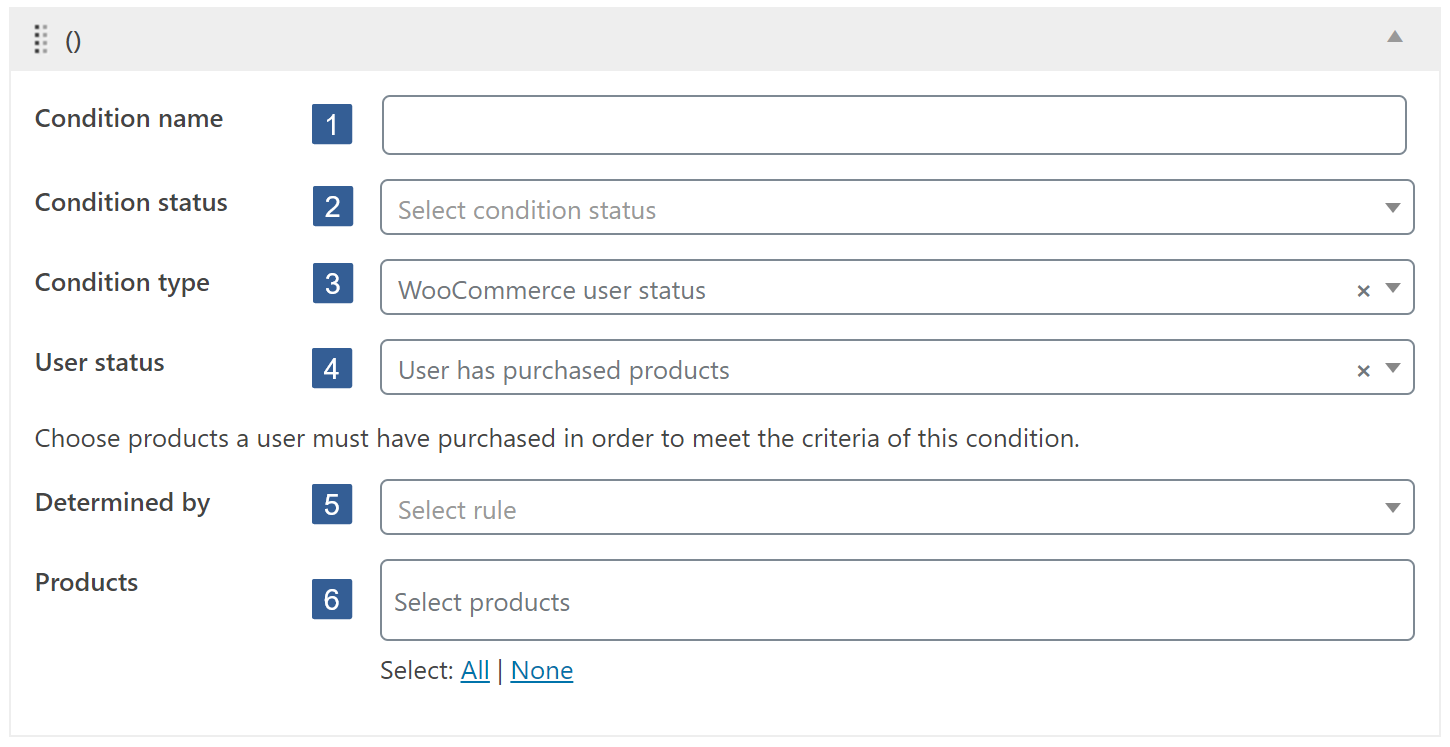Click the () panel title

pyautogui.click(x=74, y=40)
